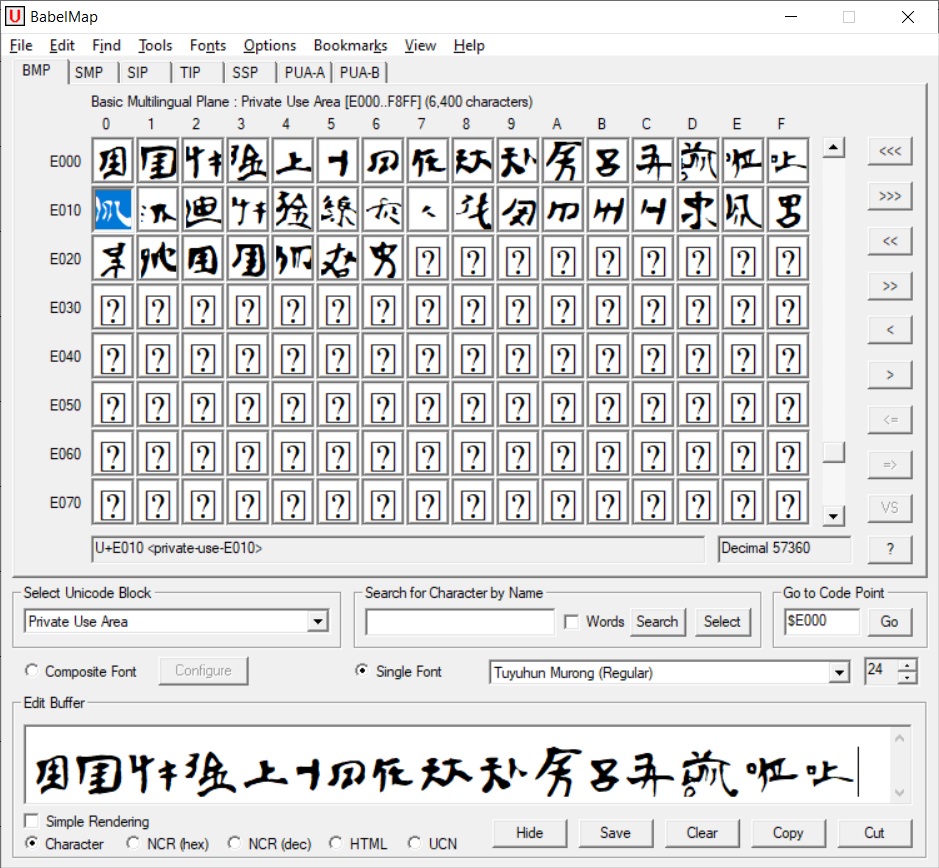Click the Go button for code point

[889, 622]
